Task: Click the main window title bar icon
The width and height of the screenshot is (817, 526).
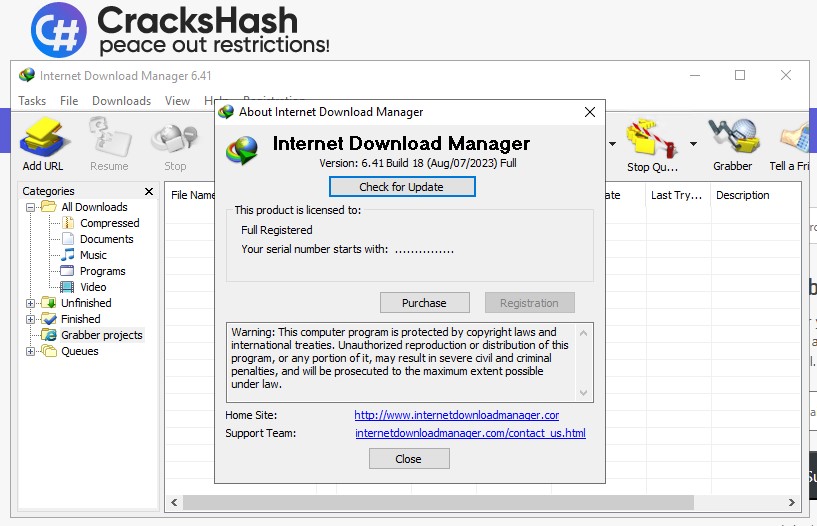Action: (x=27, y=76)
